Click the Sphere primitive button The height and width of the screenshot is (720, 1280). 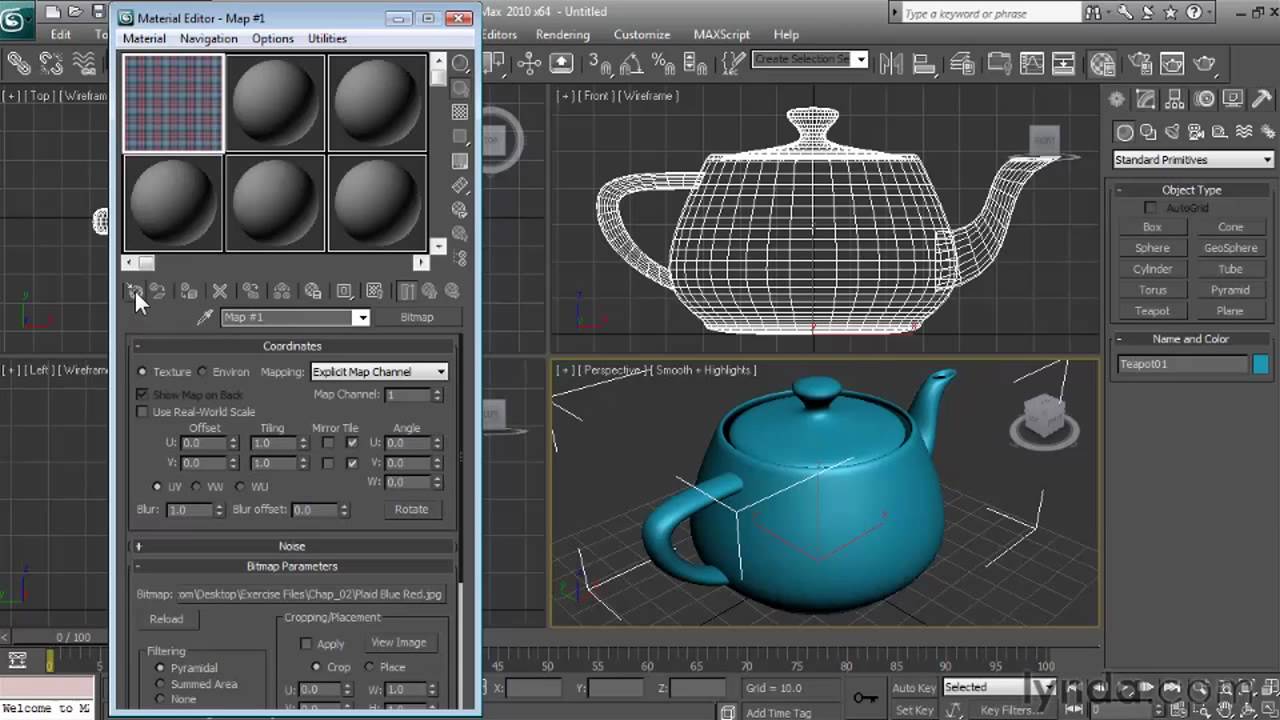pyautogui.click(x=1152, y=248)
